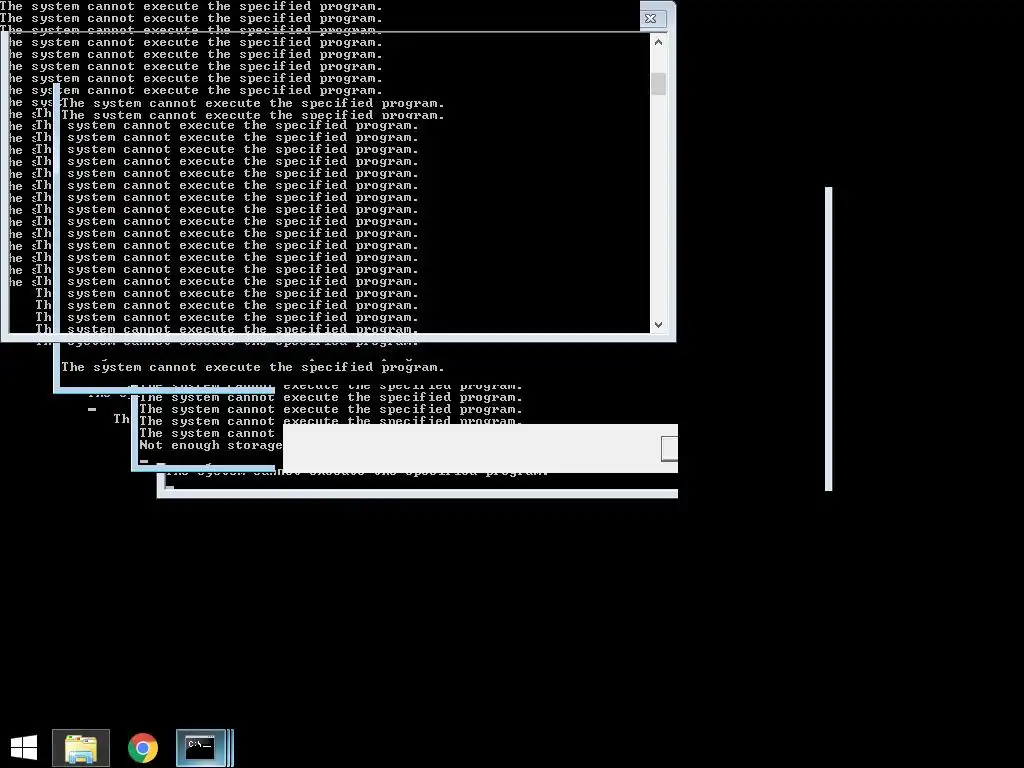The height and width of the screenshot is (768, 1024).
Task: Click the console vertical scrollbar thumb
Action: tap(658, 84)
